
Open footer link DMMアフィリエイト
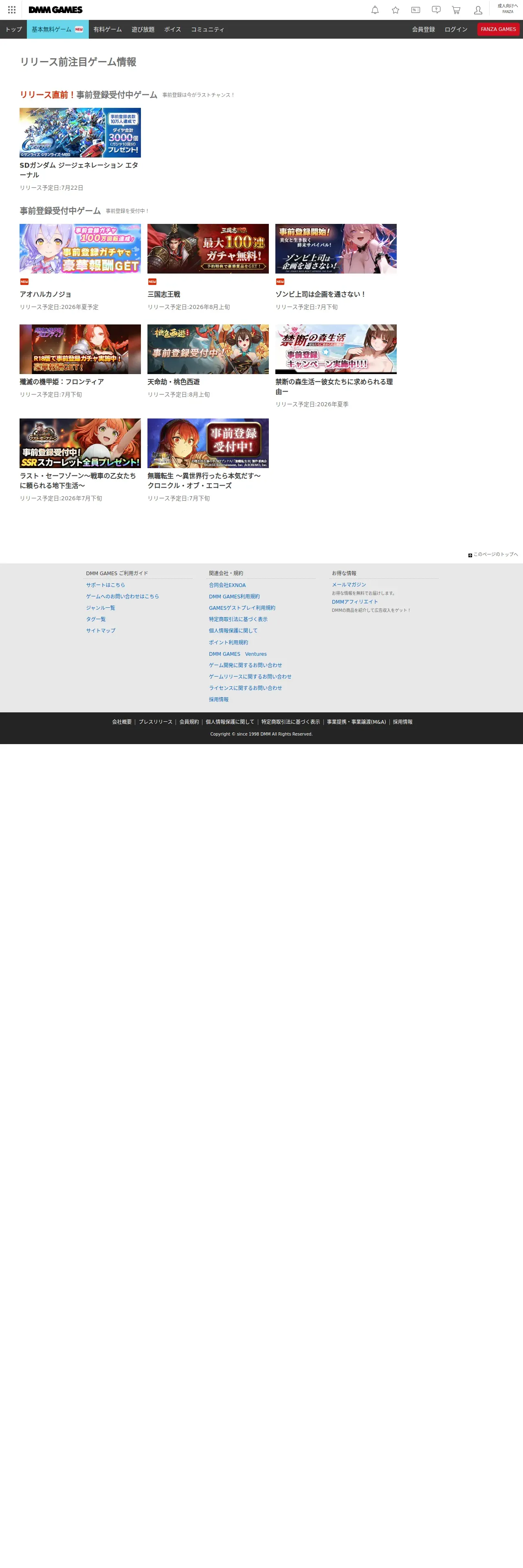click(x=355, y=601)
